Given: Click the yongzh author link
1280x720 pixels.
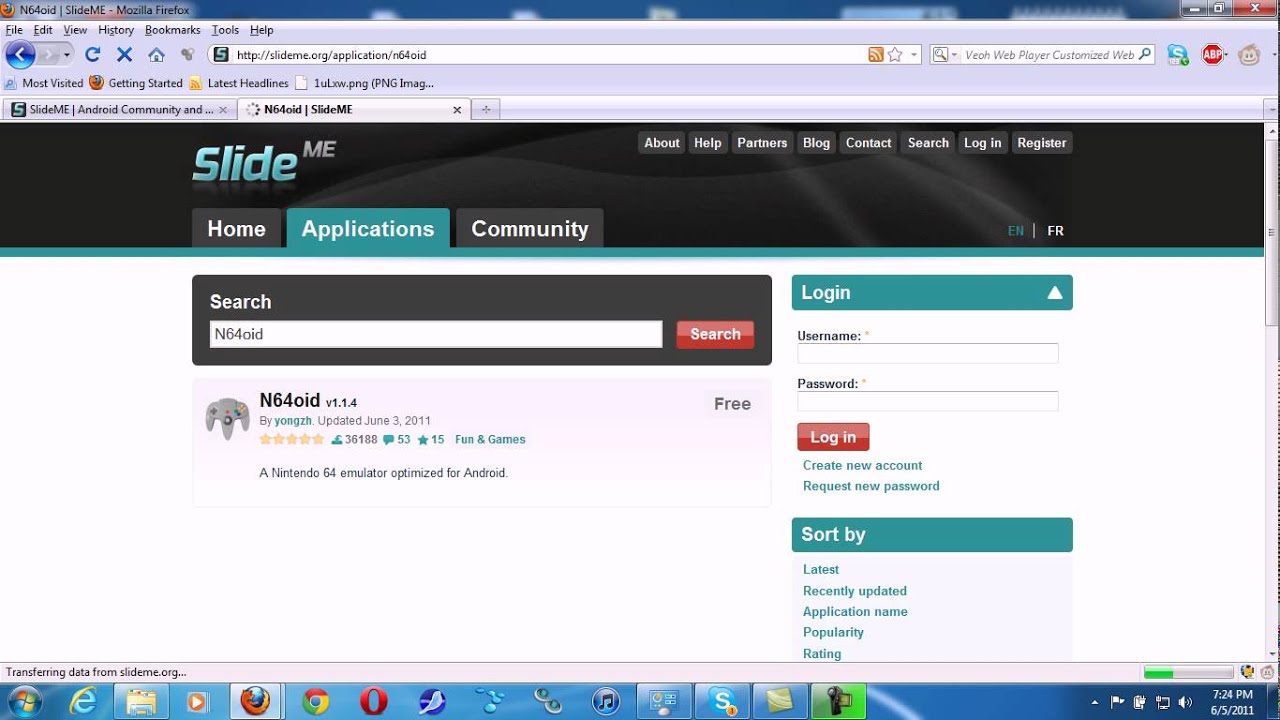Looking at the screenshot, I should 293,421.
